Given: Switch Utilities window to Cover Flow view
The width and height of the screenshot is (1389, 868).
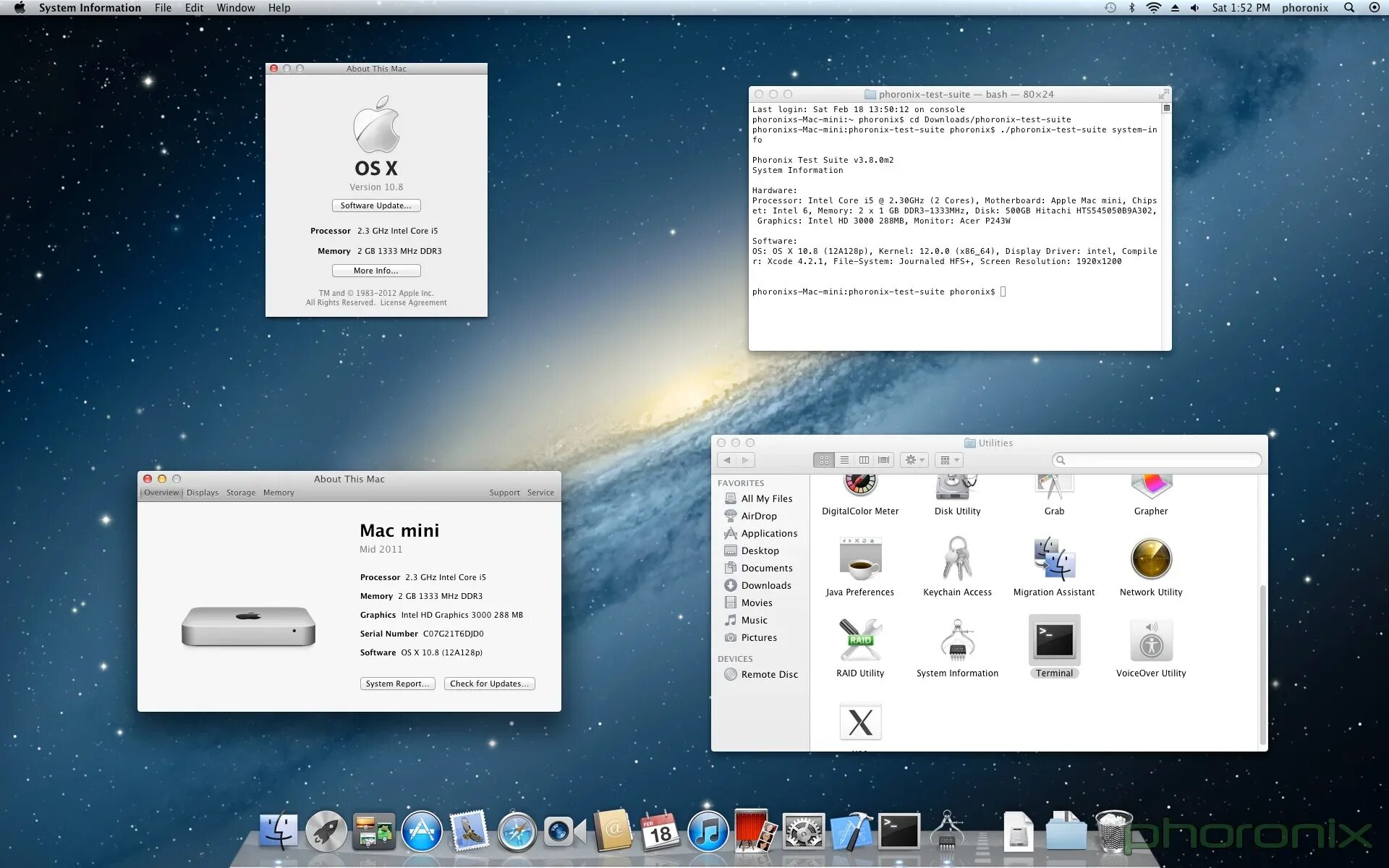Looking at the screenshot, I should coord(884,460).
